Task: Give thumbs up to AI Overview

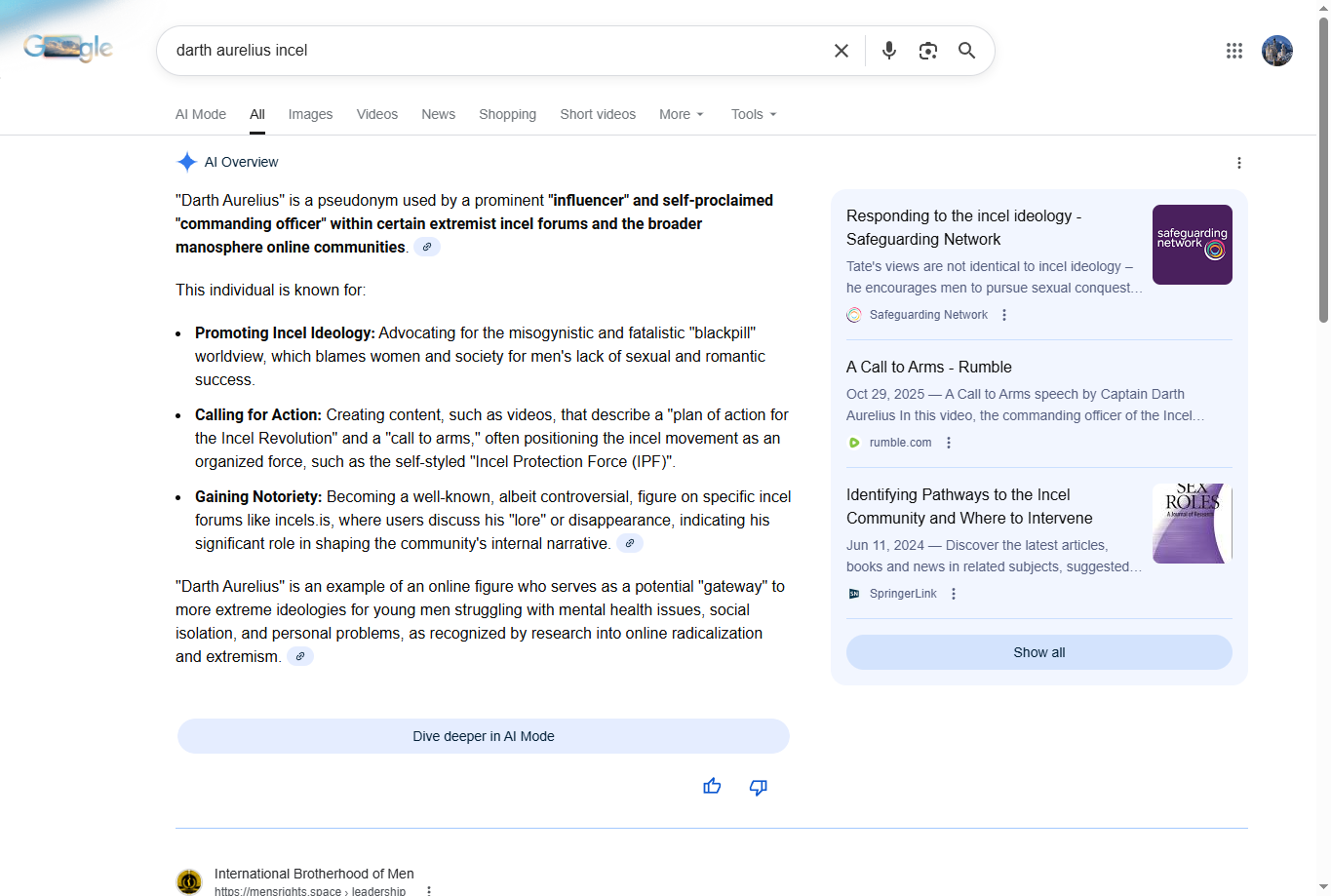Action: point(712,787)
